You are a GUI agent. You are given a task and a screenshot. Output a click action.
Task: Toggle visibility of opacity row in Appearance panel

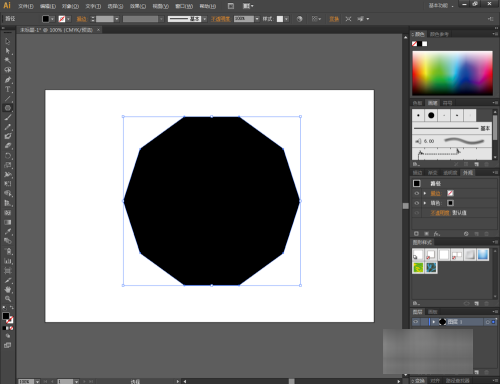click(417, 213)
